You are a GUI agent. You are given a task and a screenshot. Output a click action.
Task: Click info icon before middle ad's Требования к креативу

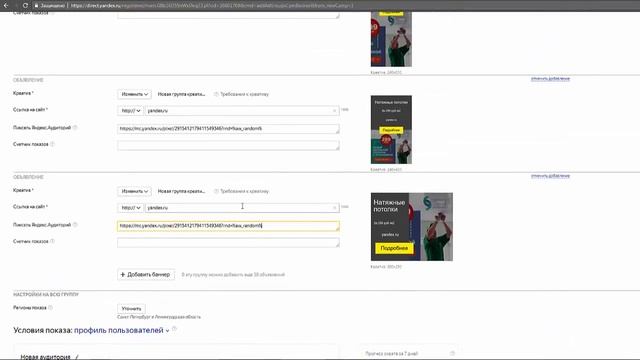(216, 94)
